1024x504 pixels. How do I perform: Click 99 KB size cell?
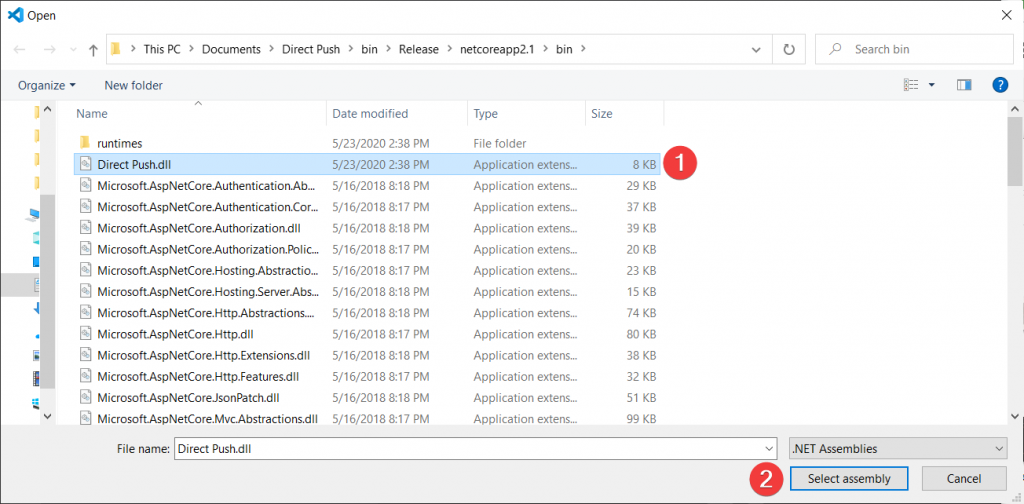641,418
